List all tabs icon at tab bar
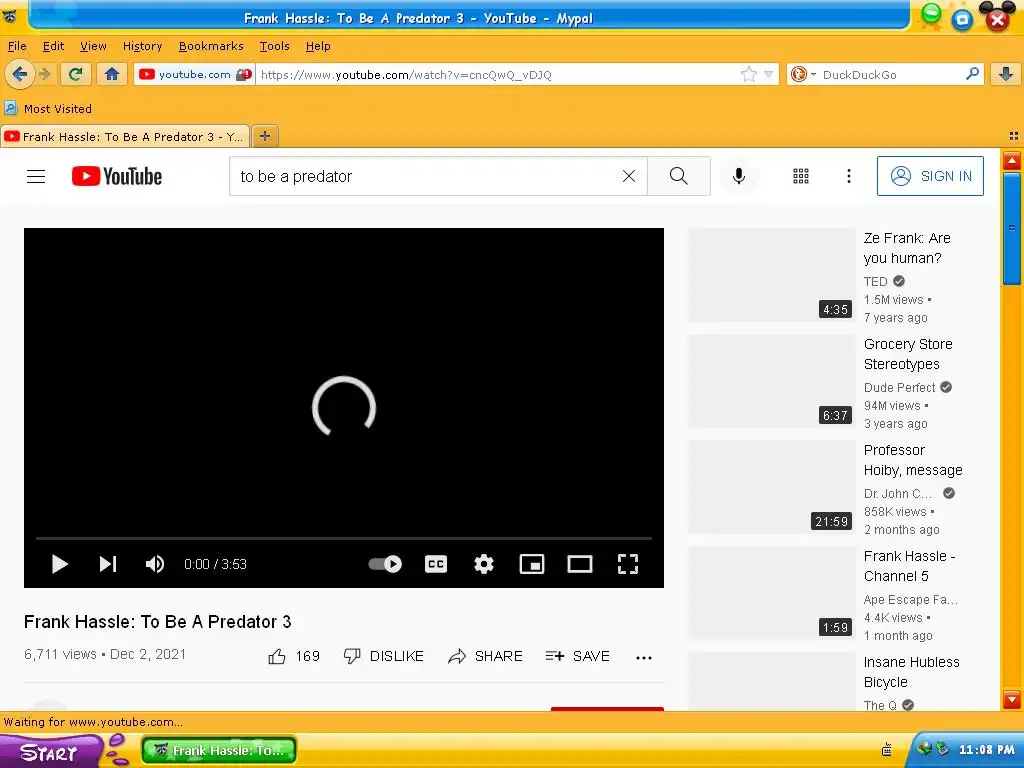Image resolution: width=1024 pixels, height=768 pixels. click(x=1013, y=136)
